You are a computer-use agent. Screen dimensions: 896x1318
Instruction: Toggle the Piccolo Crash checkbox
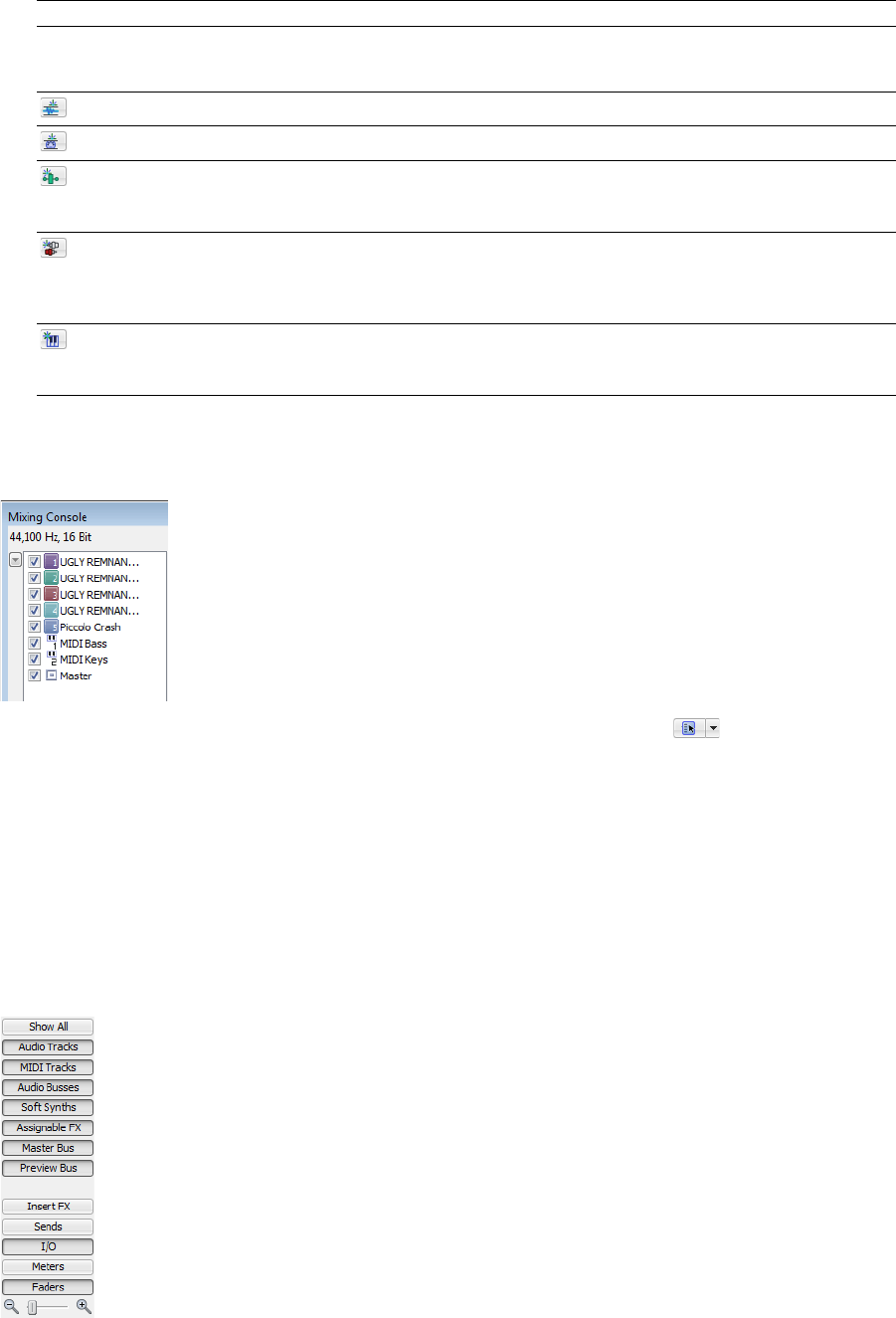[x=35, y=627]
